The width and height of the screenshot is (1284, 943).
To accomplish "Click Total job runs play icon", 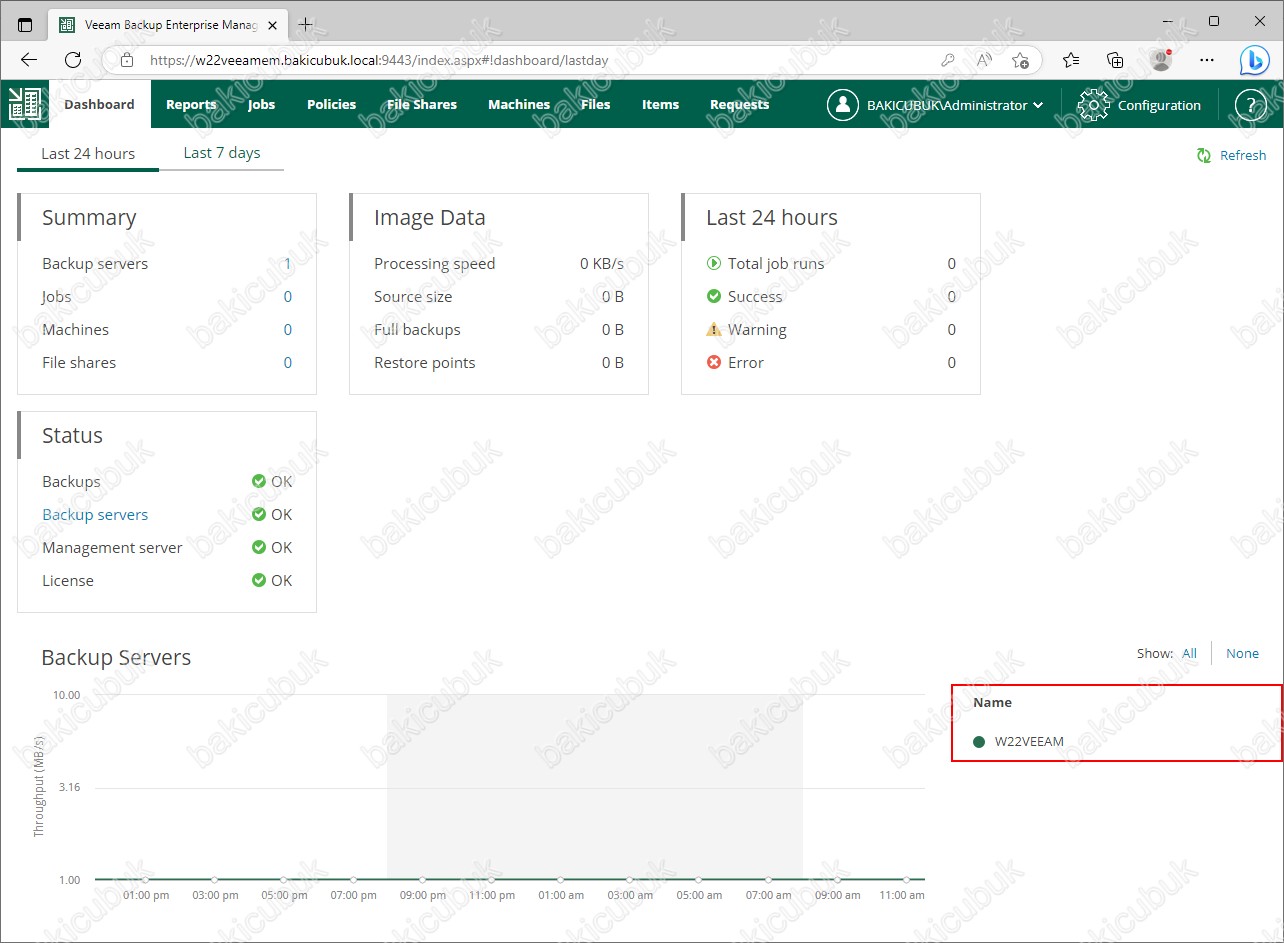I will pyautogui.click(x=713, y=263).
